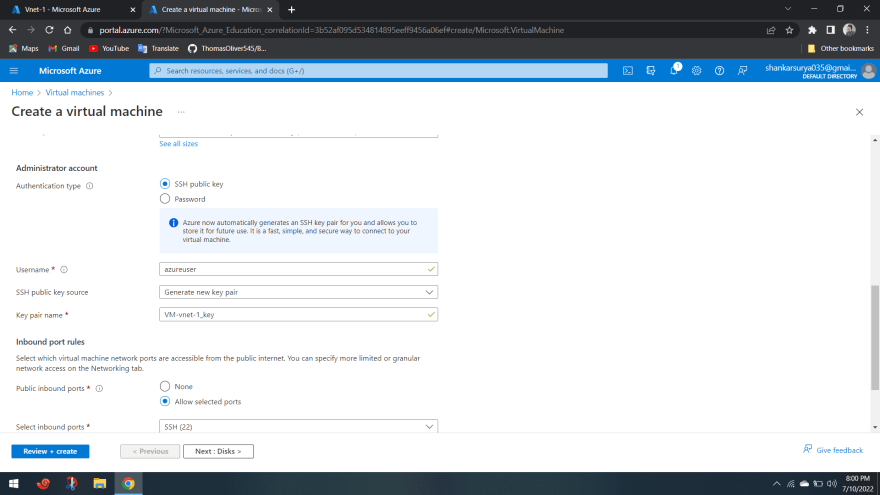Go back in the browser
880x495 pixels.
(x=13, y=30)
